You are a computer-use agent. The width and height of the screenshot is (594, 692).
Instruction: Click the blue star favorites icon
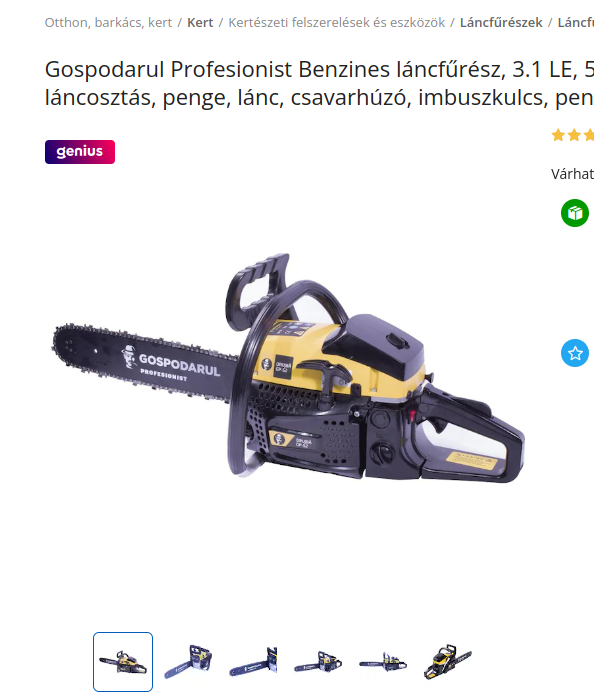click(x=575, y=353)
